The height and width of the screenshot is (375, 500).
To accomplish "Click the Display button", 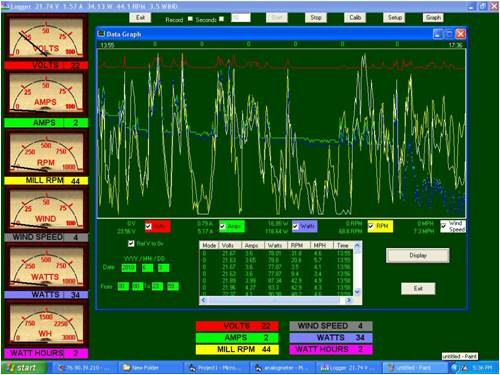I will (418, 255).
